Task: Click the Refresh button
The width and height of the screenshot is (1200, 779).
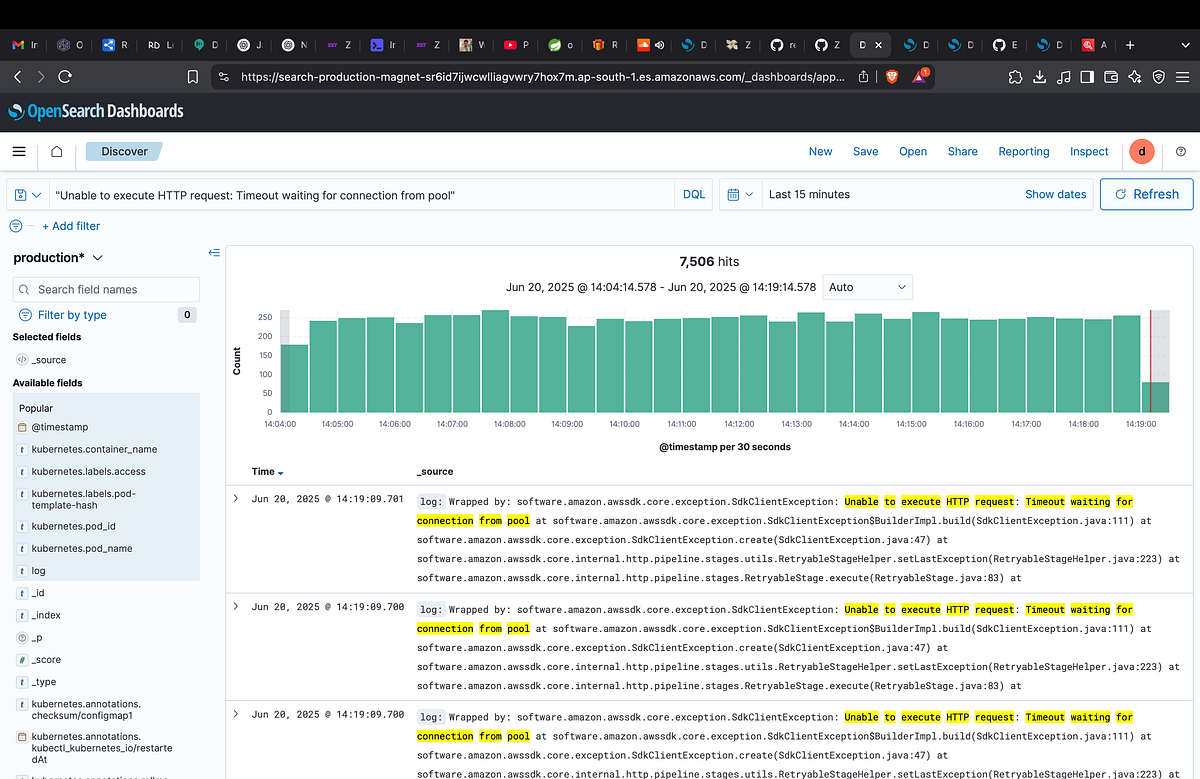Action: click(1146, 194)
